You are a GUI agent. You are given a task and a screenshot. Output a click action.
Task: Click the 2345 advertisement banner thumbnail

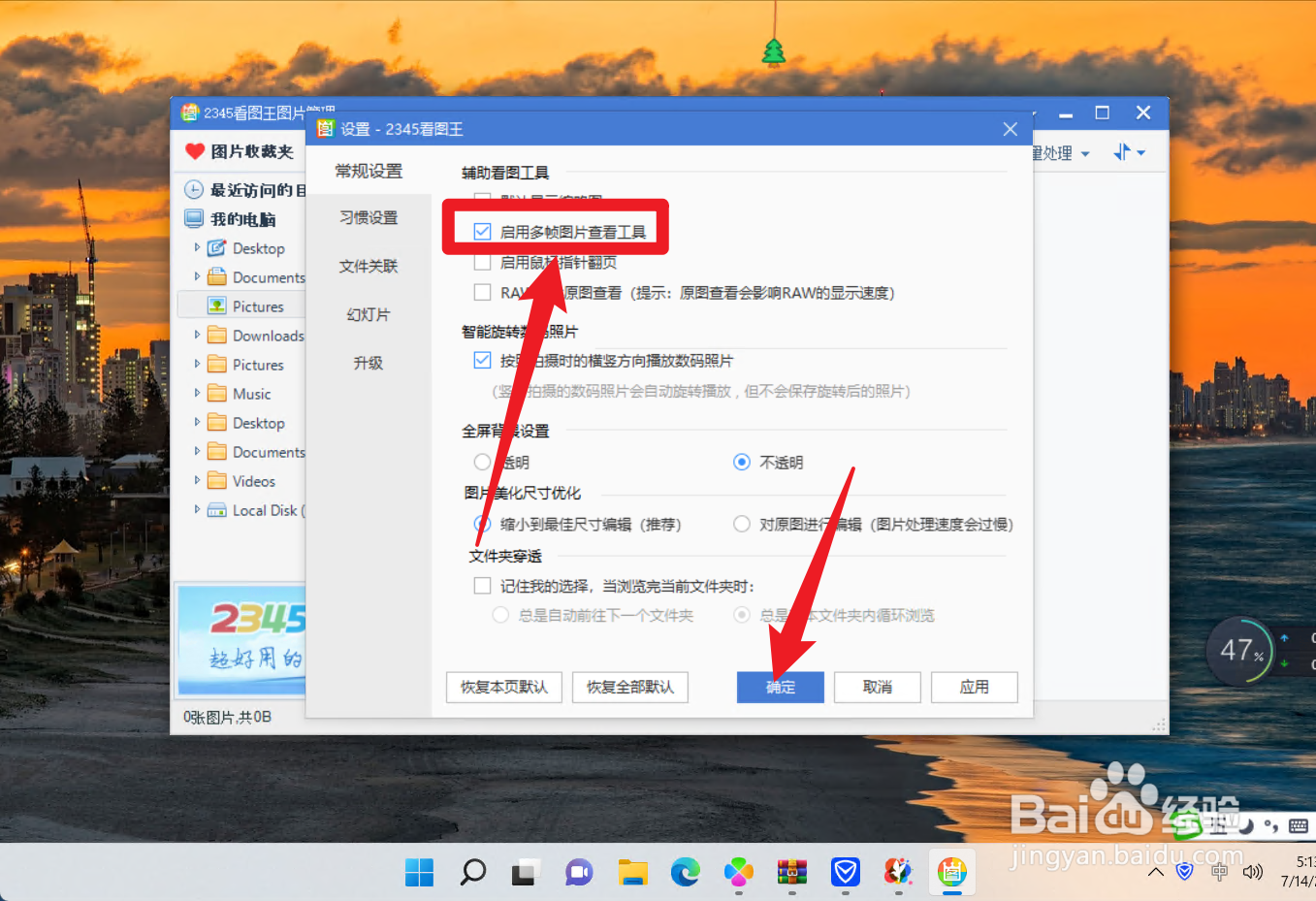pos(241,639)
